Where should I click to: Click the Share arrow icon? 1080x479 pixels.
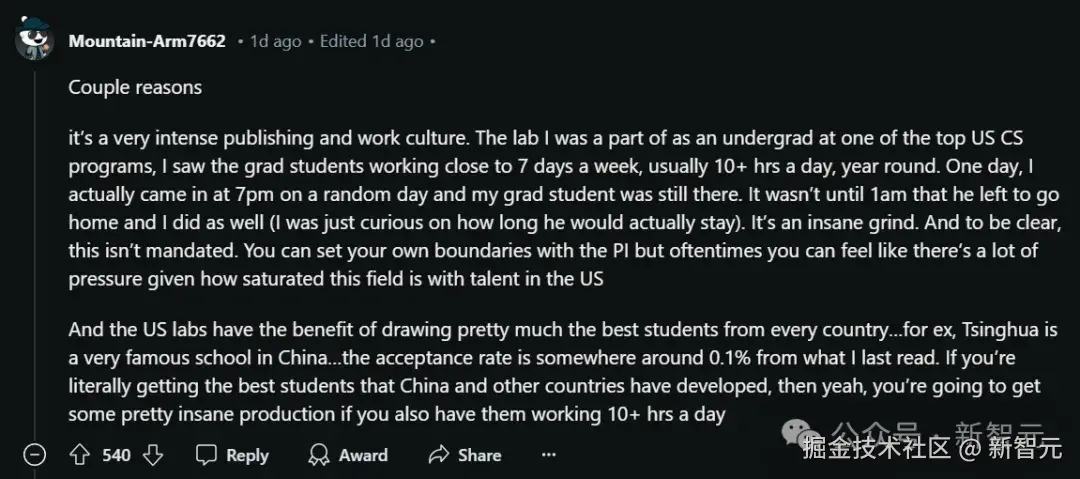pos(438,455)
